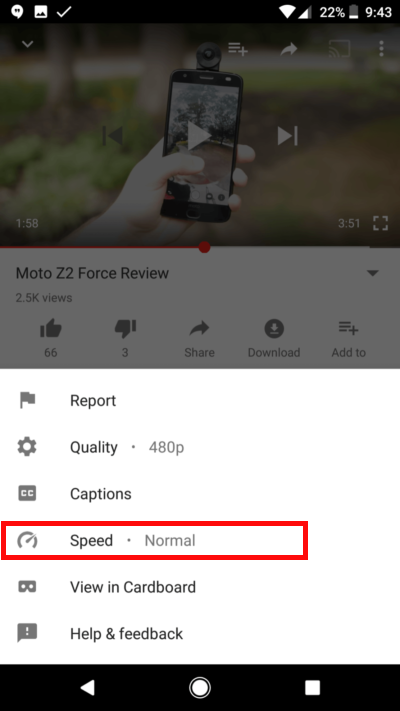Tap the add to playlist icon on the video

point(237,49)
